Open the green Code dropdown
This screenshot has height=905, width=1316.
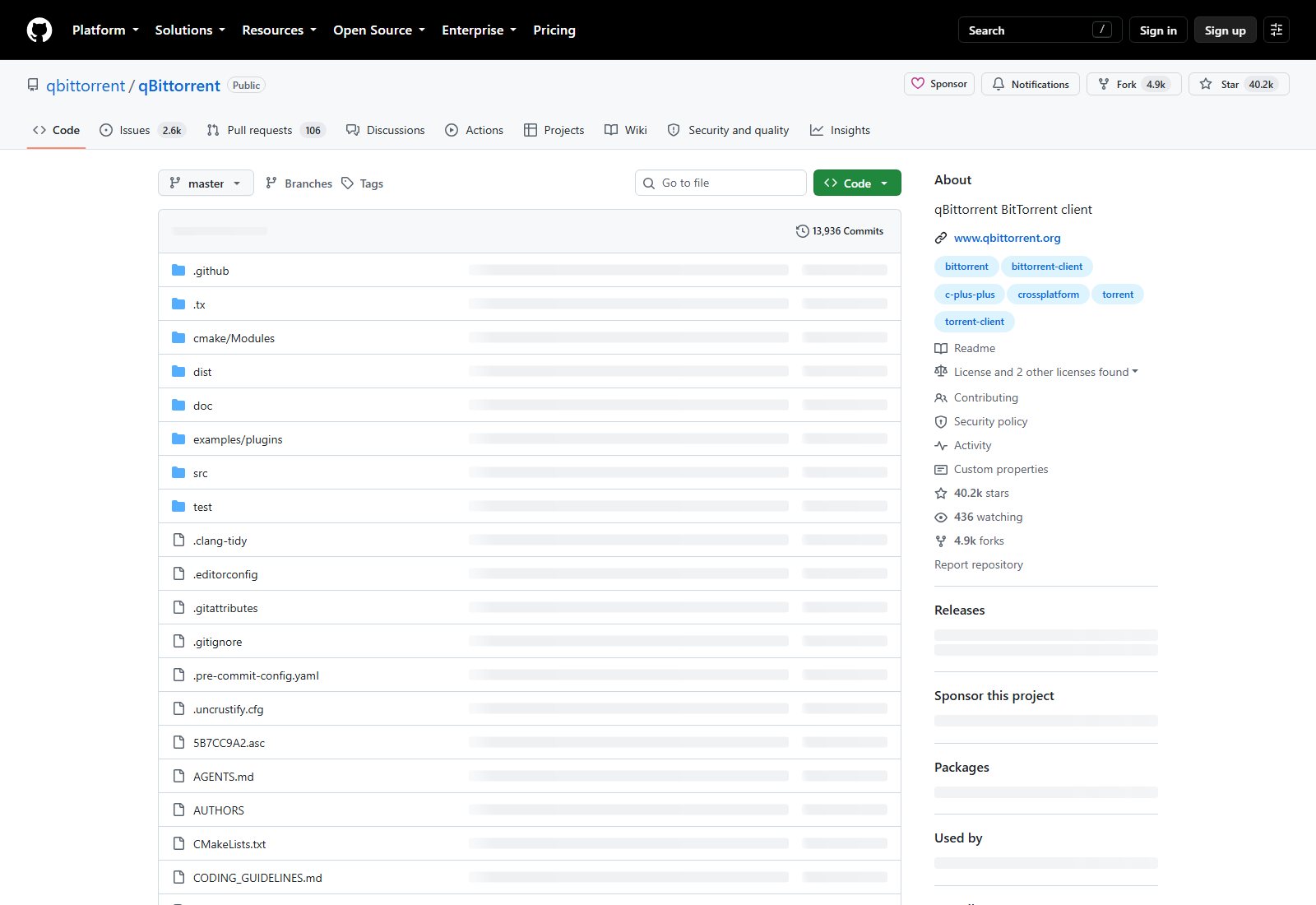pyautogui.click(x=857, y=183)
